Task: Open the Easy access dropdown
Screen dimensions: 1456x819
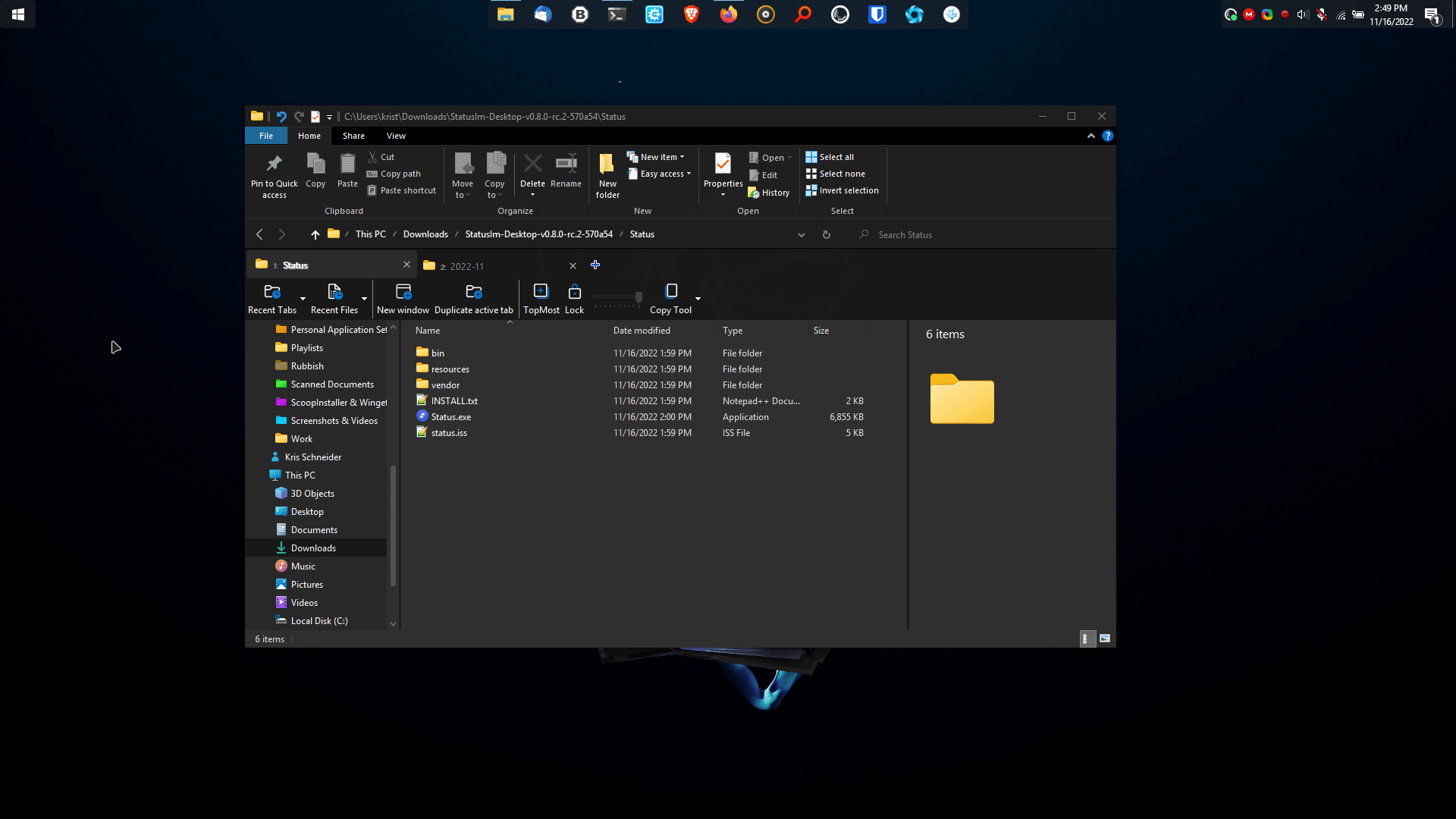Action: click(659, 173)
